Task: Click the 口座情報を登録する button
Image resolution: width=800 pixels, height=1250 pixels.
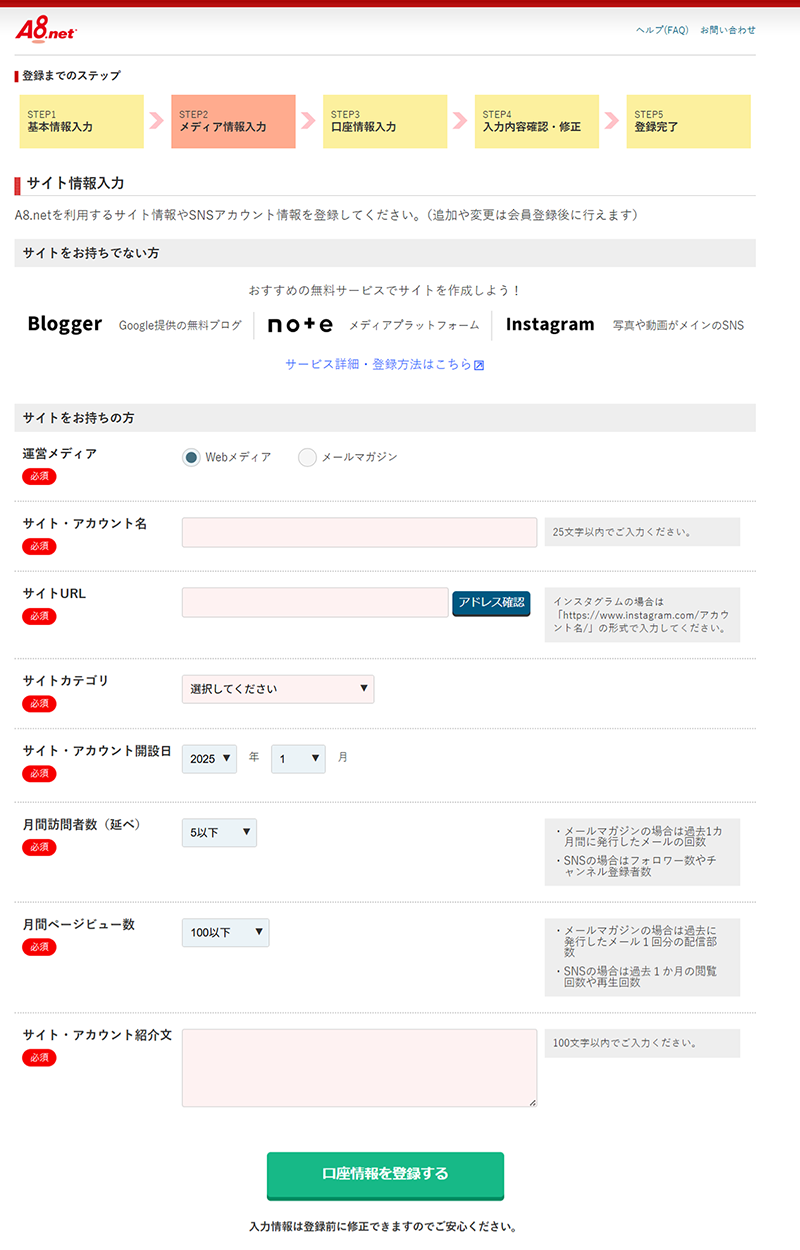Action: pos(385,1174)
